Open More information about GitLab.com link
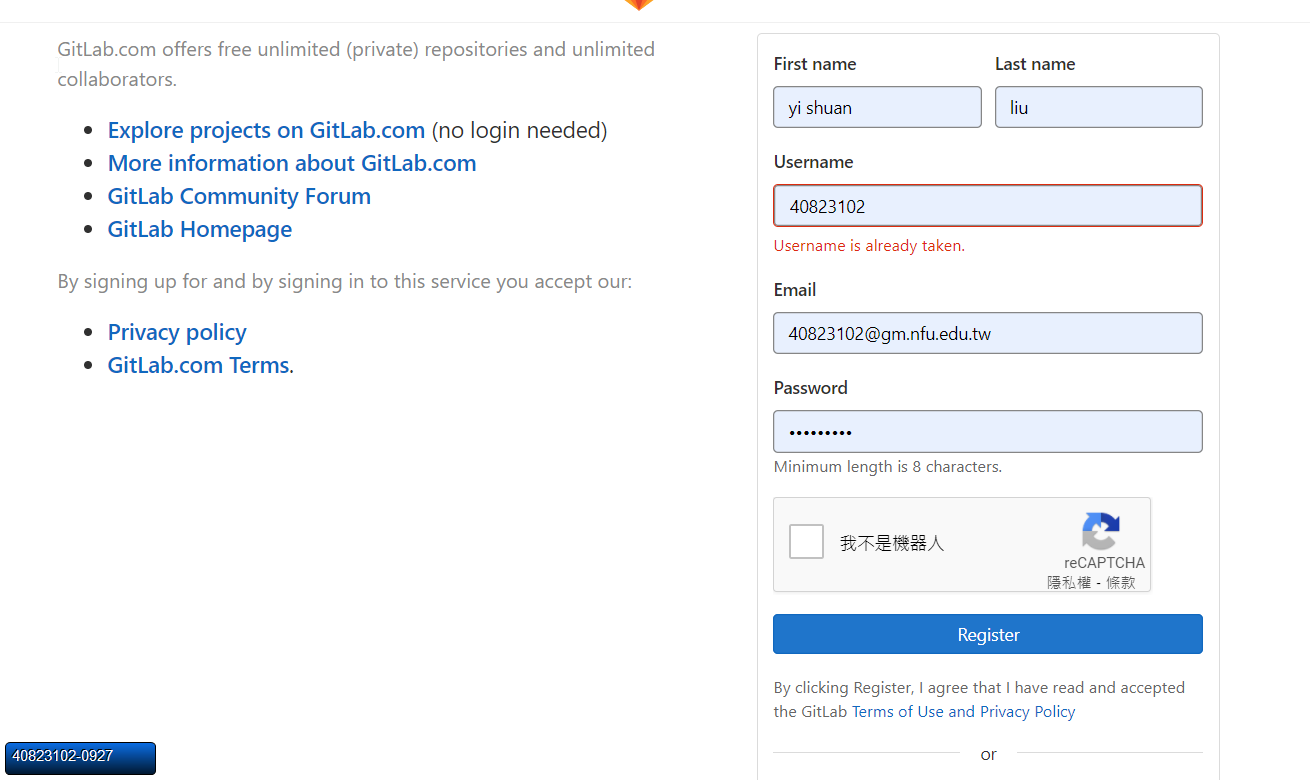This screenshot has height=780, width=1310. pyautogui.click(x=292, y=163)
